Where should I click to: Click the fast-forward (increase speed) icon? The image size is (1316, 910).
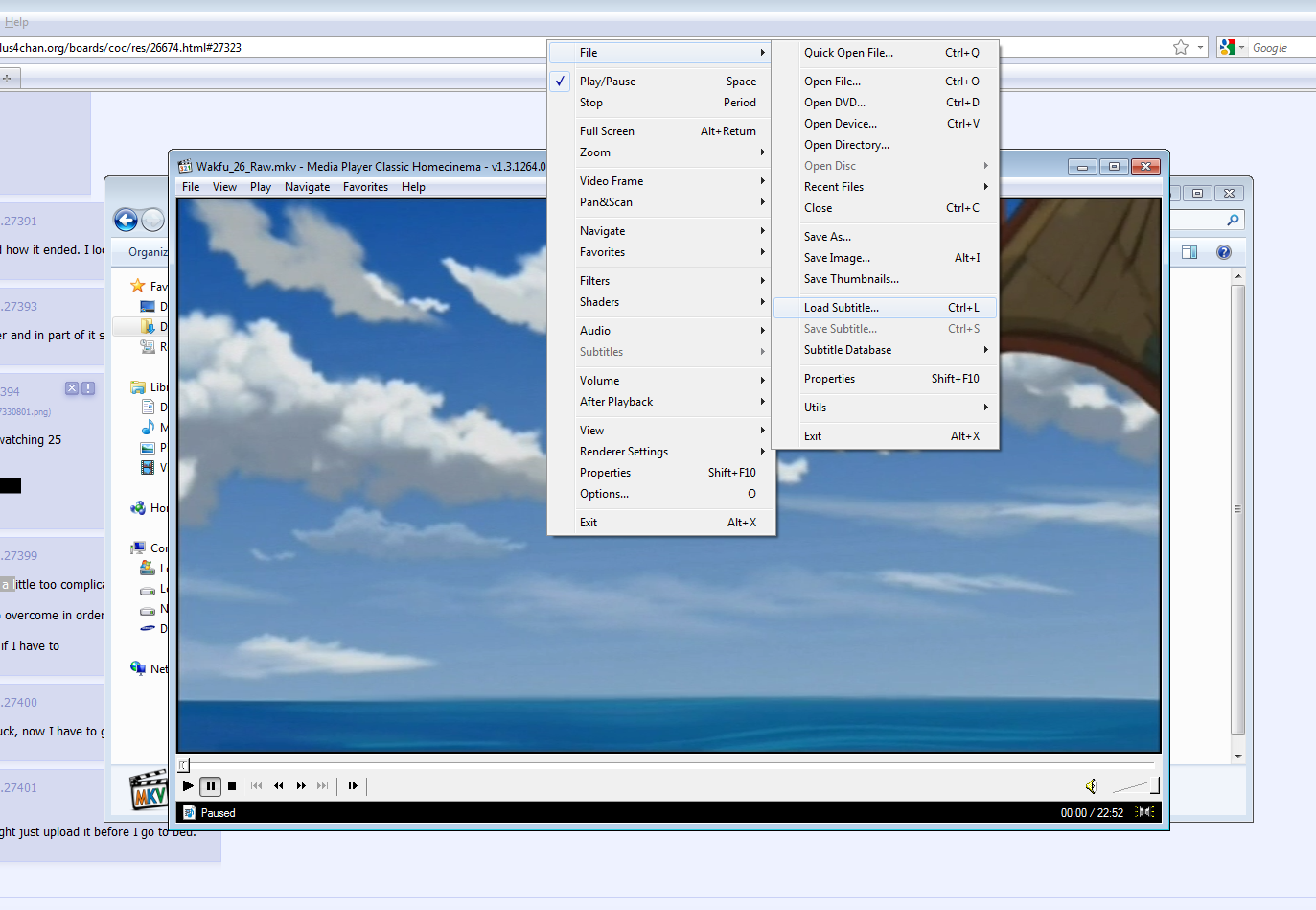(301, 786)
